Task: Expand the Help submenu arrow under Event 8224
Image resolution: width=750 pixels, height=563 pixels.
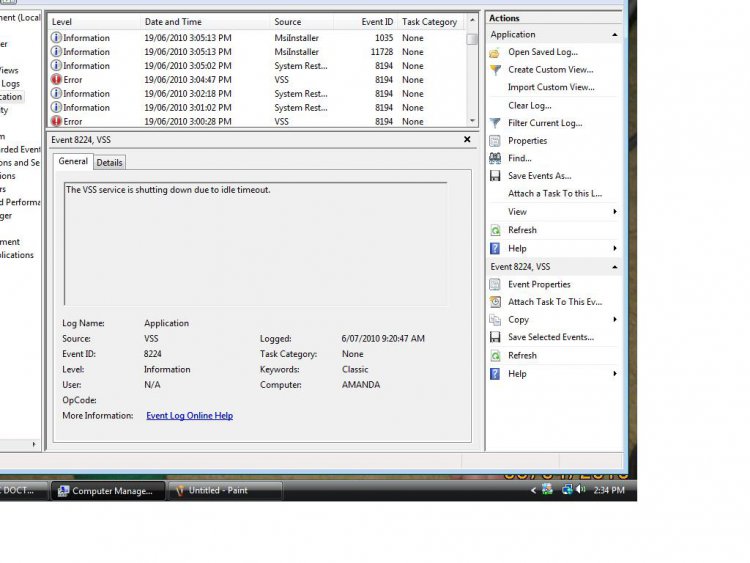Action: (x=615, y=374)
